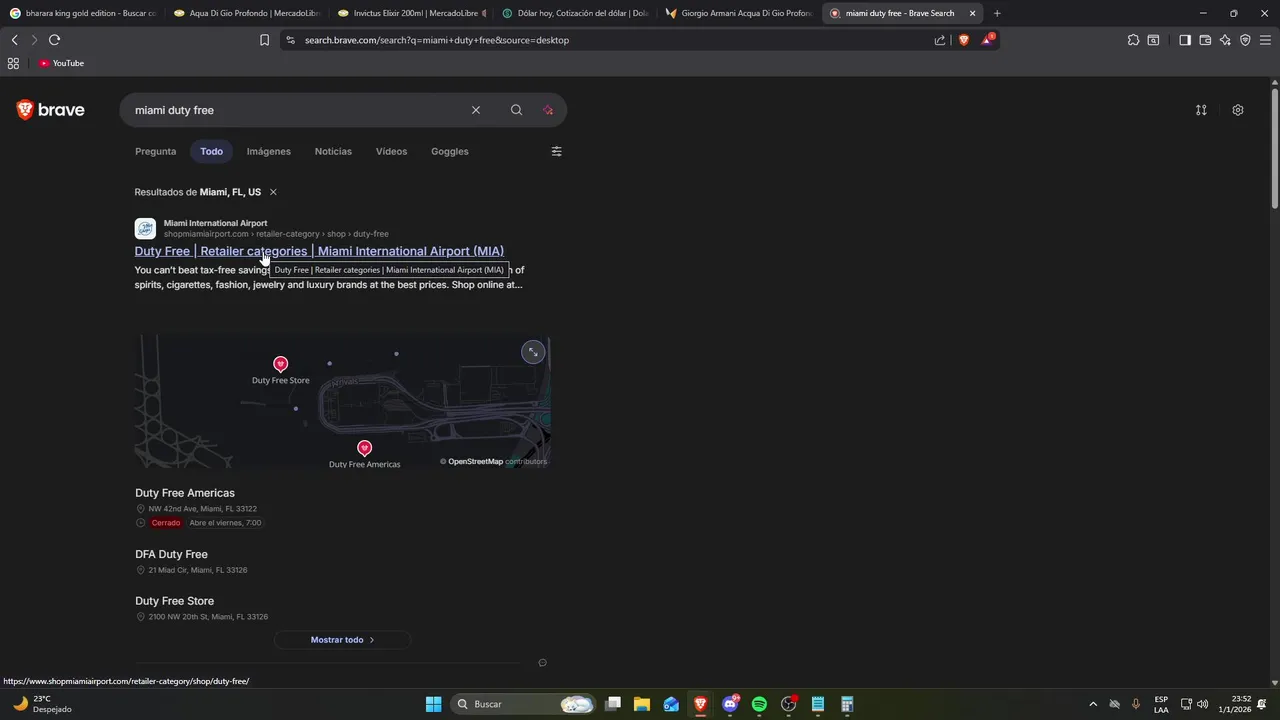1280x720 pixels.
Task: Open the apps grid in bookmarks bar
Action: [x=13, y=63]
